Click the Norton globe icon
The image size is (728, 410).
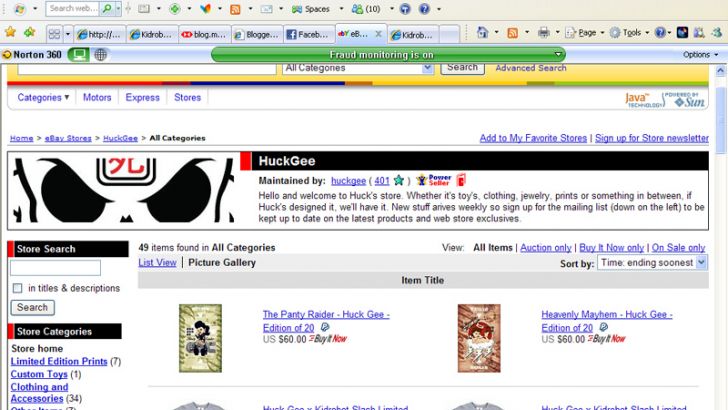click(x=101, y=55)
